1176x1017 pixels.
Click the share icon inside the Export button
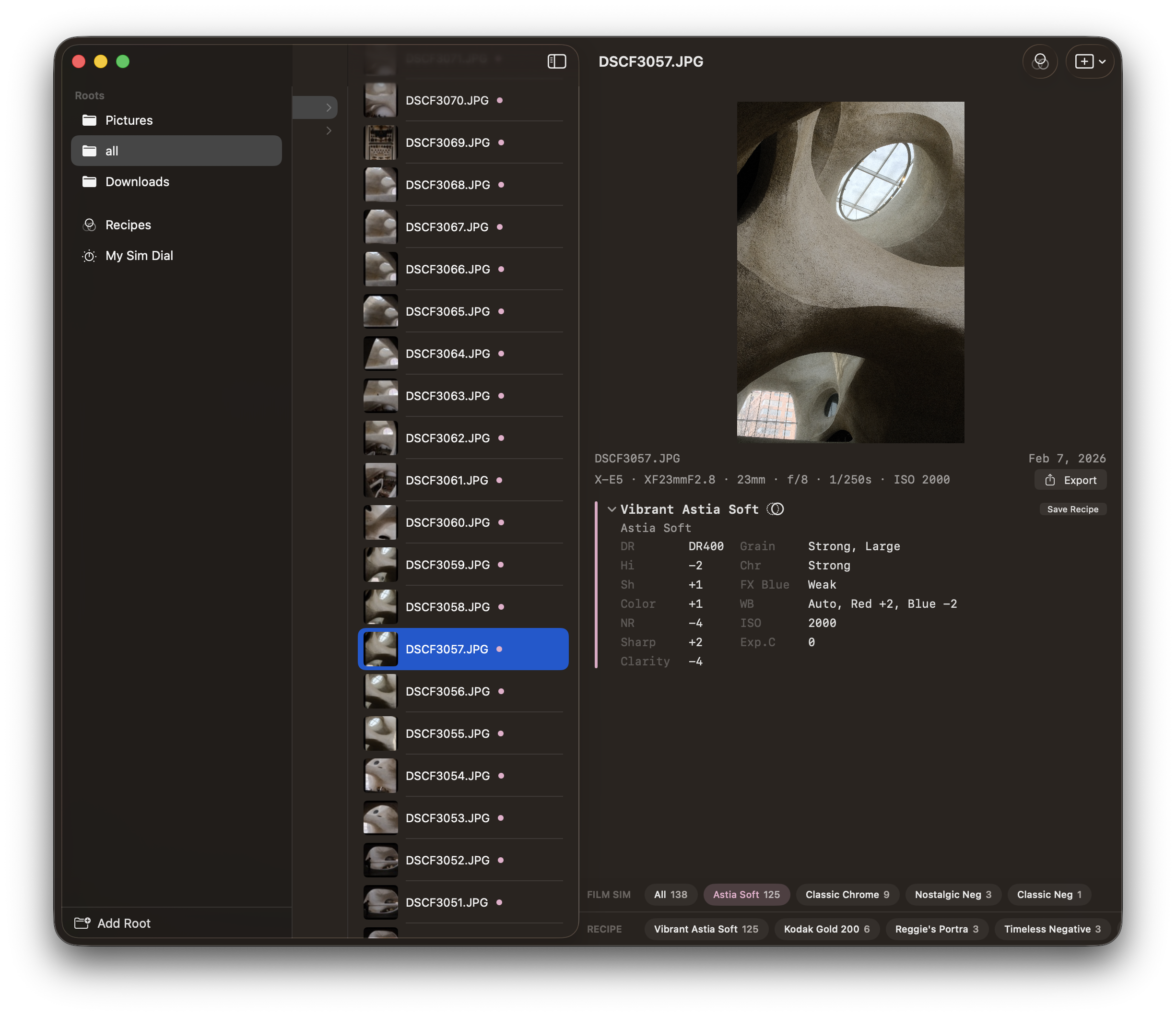(1050, 480)
